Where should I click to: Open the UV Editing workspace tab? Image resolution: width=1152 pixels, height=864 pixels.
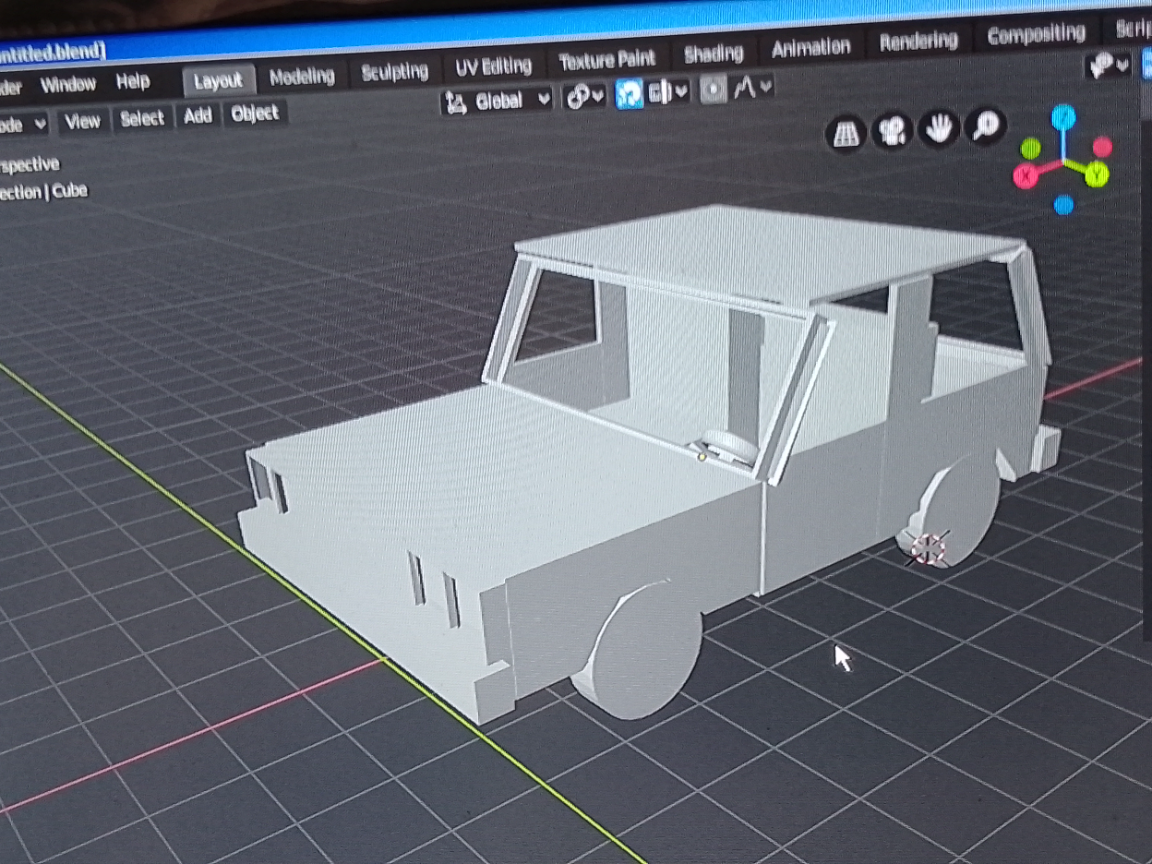[x=493, y=66]
